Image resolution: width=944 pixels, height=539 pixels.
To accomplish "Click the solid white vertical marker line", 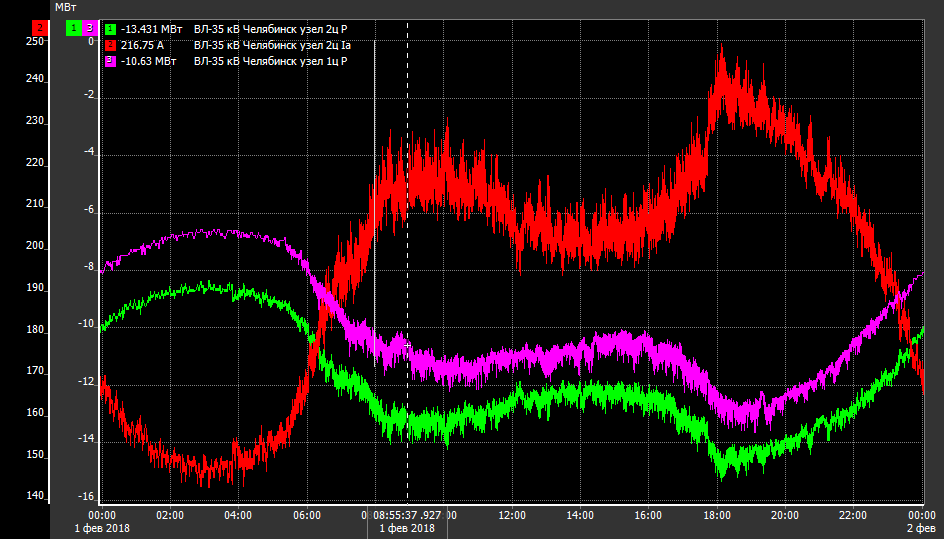I will coord(374,204).
